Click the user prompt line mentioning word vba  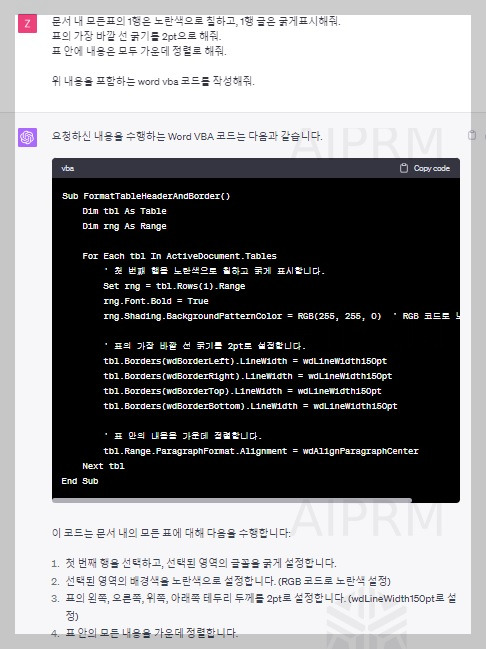pyautogui.click(x=153, y=81)
